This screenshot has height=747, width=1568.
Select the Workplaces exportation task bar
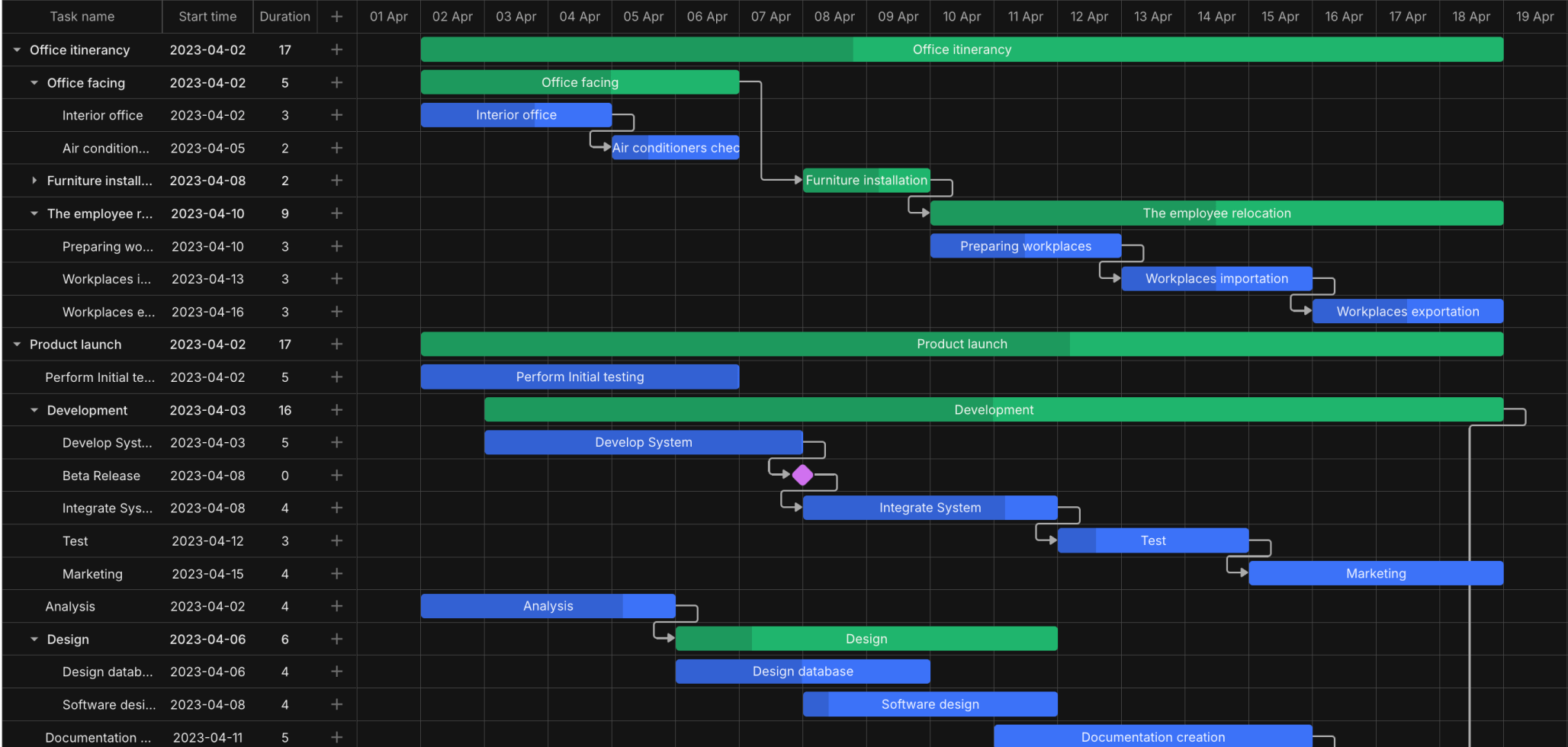pos(1407,311)
